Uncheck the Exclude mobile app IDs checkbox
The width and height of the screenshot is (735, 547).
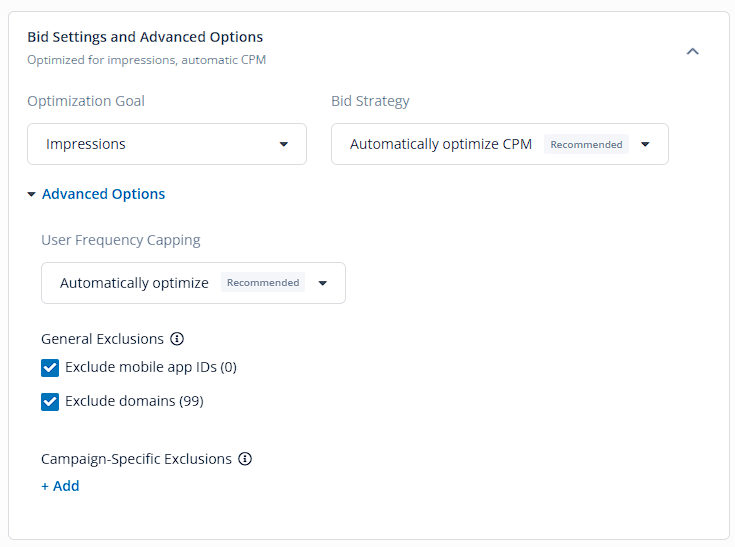pyautogui.click(x=50, y=367)
